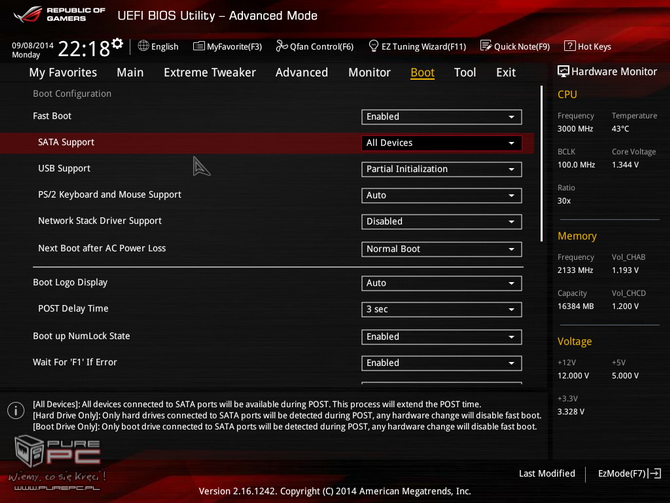Open Network Stack Driver Support dropdown
This screenshot has height=503, width=670.
[441, 221]
